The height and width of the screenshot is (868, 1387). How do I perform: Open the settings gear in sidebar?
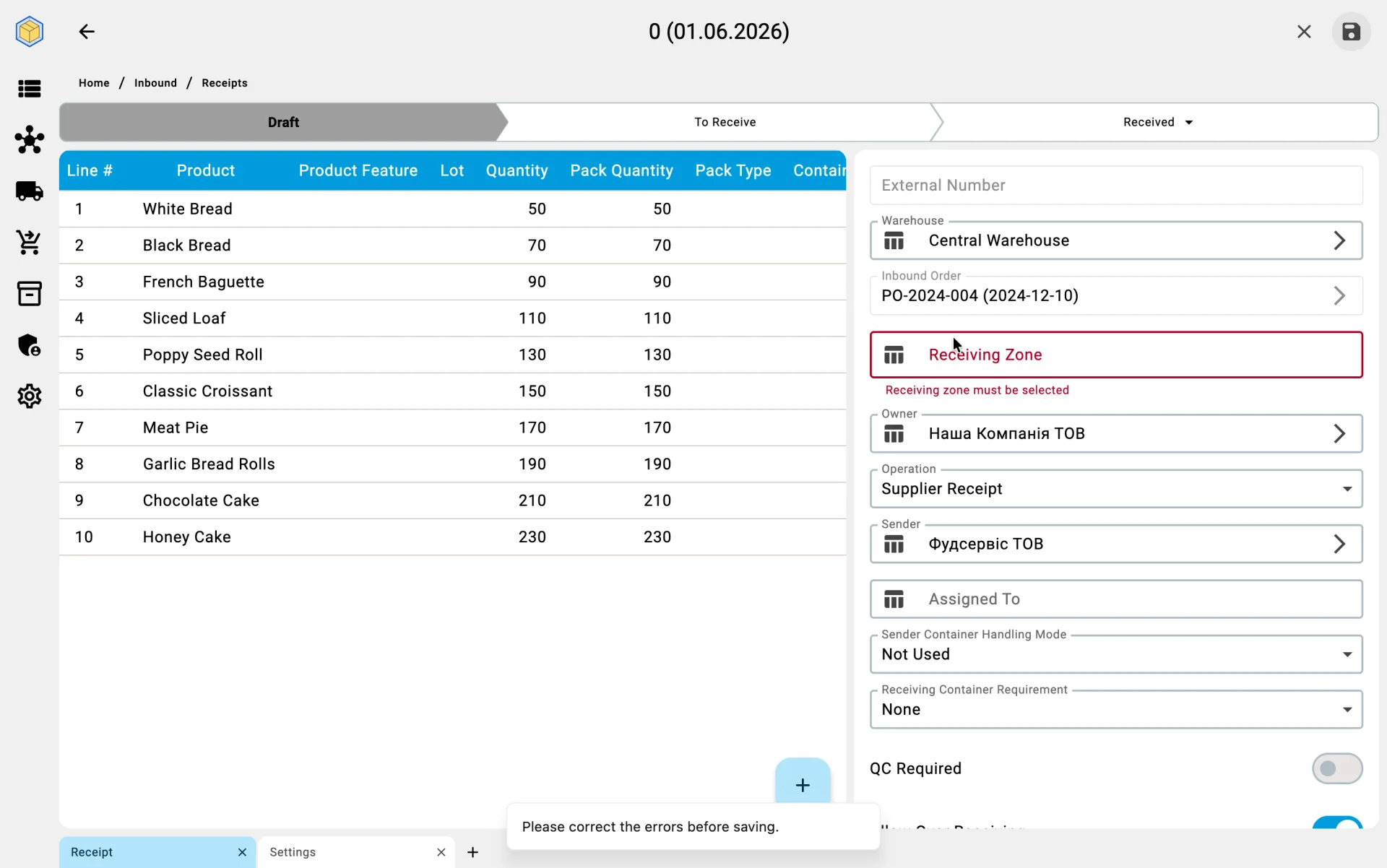30,396
